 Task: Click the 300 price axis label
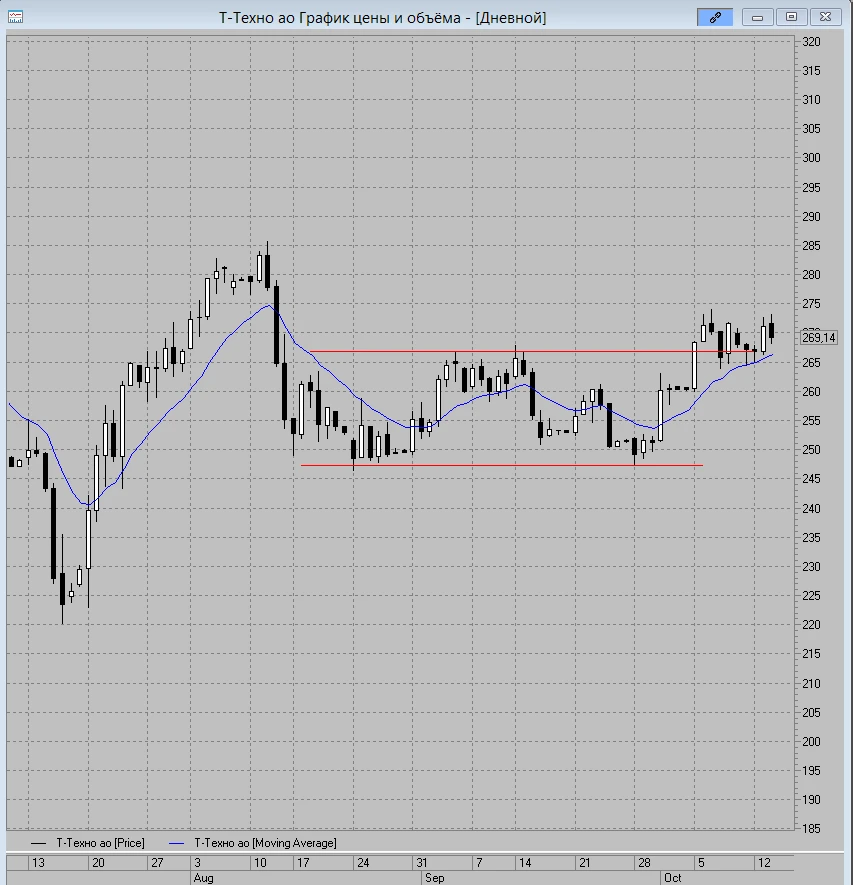tap(812, 158)
